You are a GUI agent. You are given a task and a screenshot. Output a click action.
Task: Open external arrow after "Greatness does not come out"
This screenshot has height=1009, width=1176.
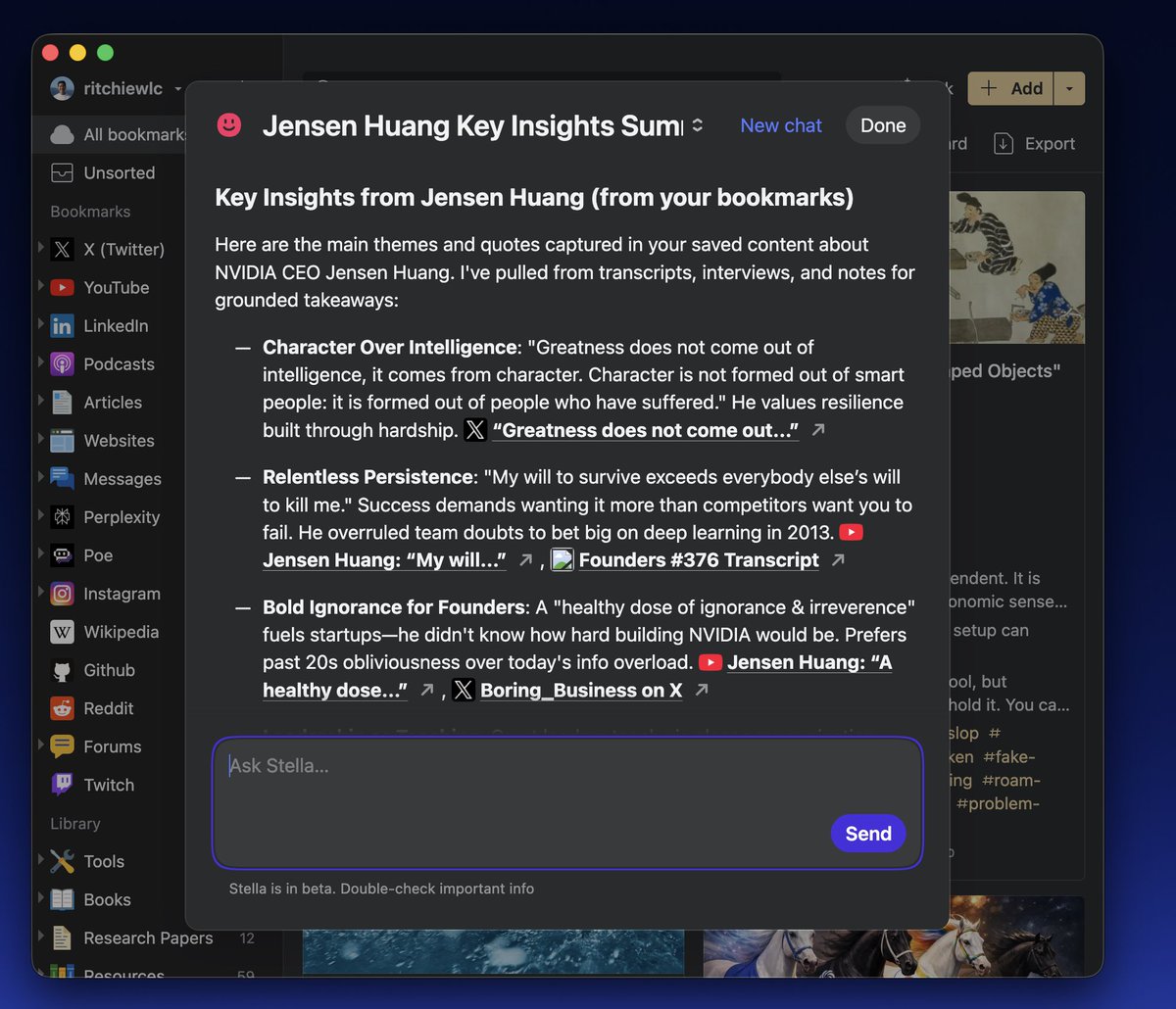coord(819,430)
